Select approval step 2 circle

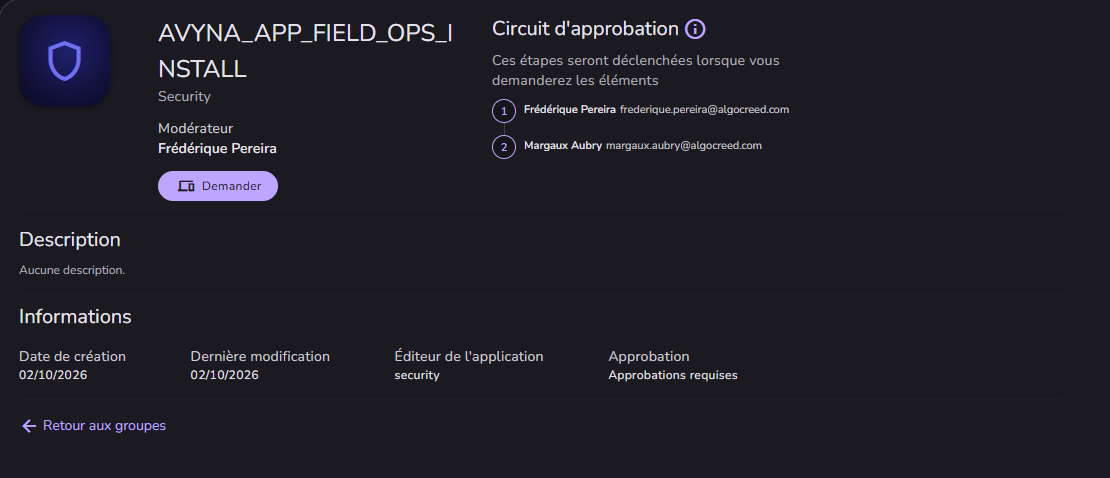504,147
